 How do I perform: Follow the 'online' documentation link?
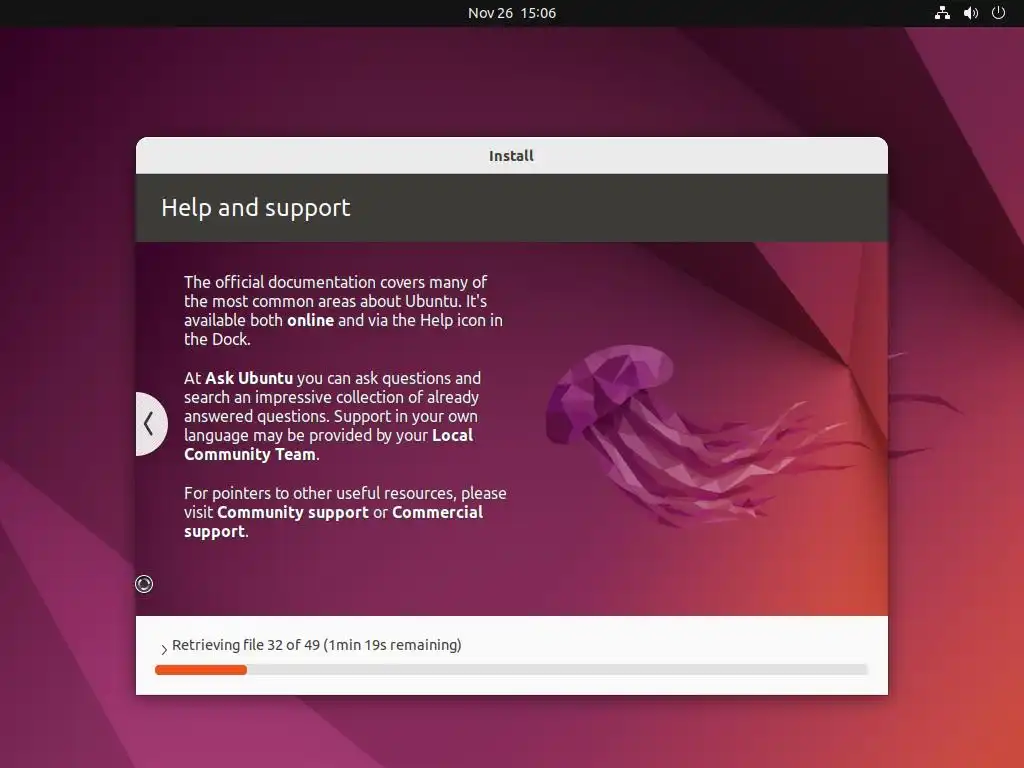(x=310, y=320)
